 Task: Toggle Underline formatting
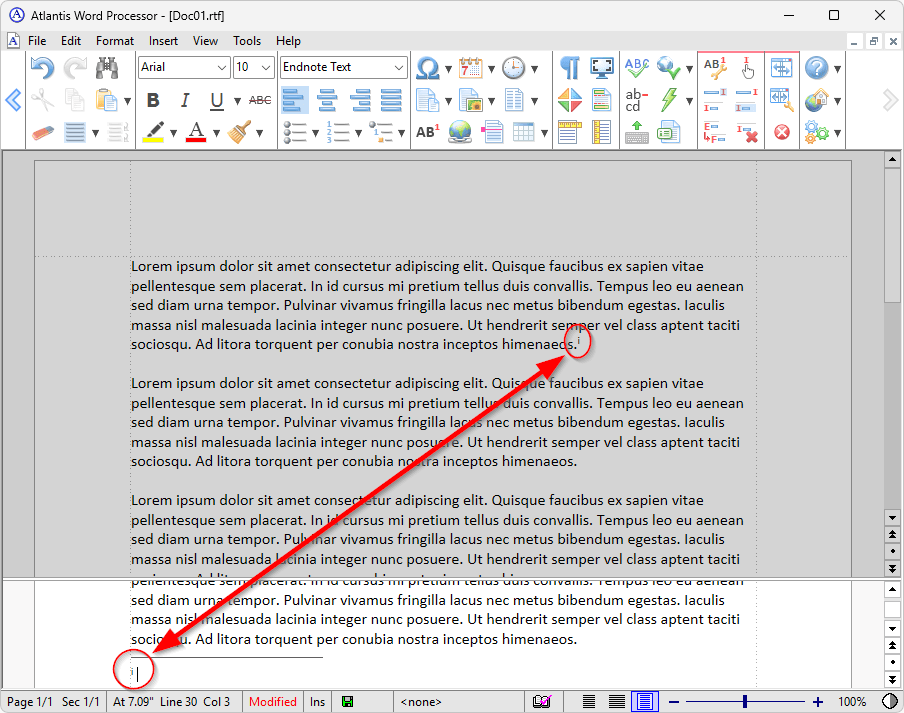(x=217, y=100)
